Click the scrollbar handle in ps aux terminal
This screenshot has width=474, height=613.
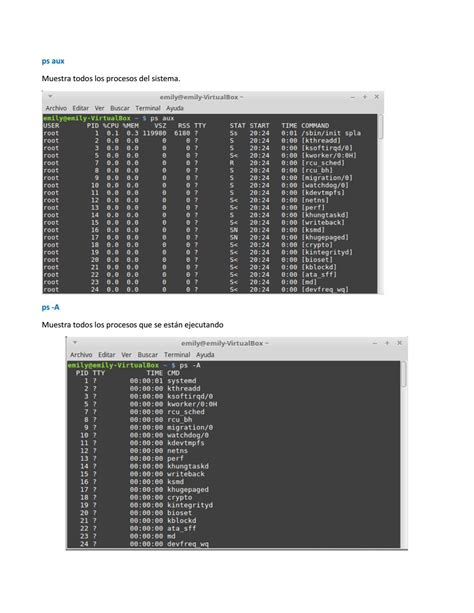[x=381, y=127]
